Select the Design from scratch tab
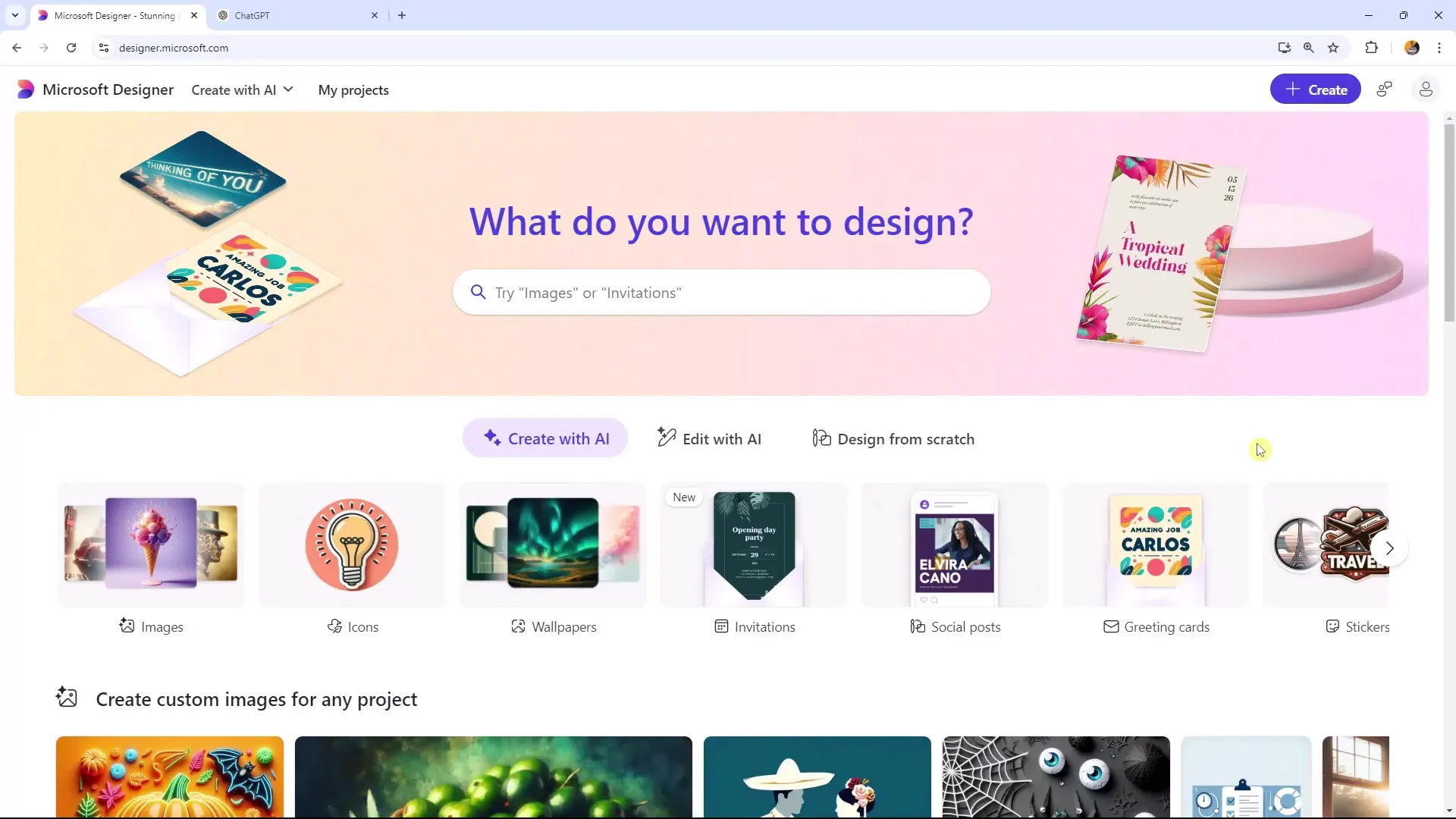The height and width of the screenshot is (819, 1456). (893, 438)
